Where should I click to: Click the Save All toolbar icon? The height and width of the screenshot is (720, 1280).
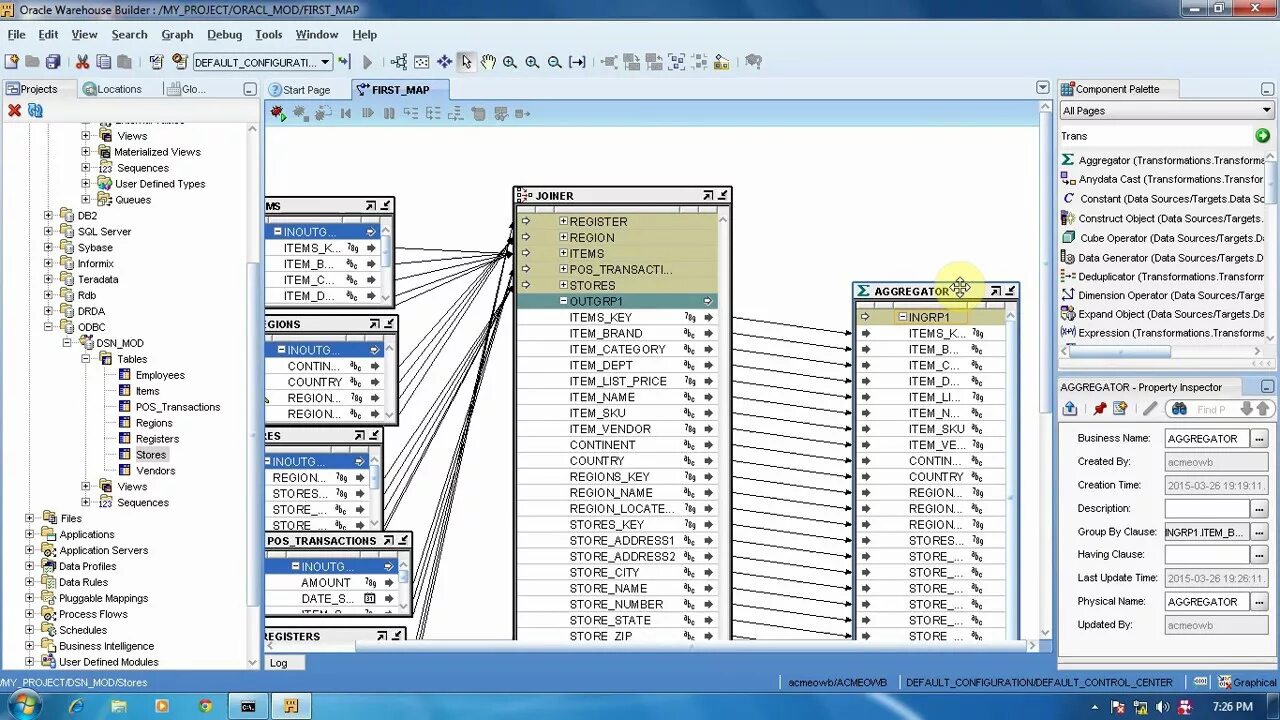[x=53, y=62]
